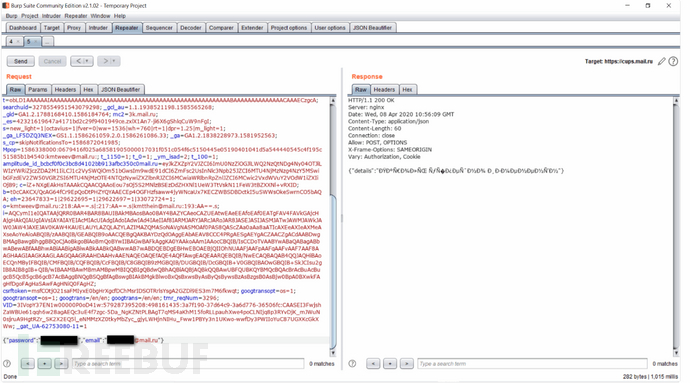Go to previous match in request search

click(27, 364)
